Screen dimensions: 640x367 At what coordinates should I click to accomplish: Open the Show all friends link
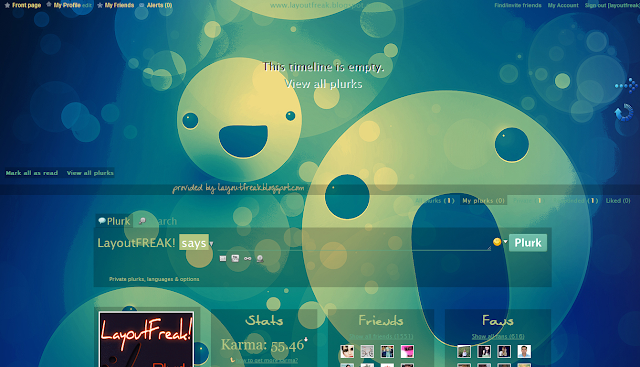pyautogui.click(x=381, y=336)
